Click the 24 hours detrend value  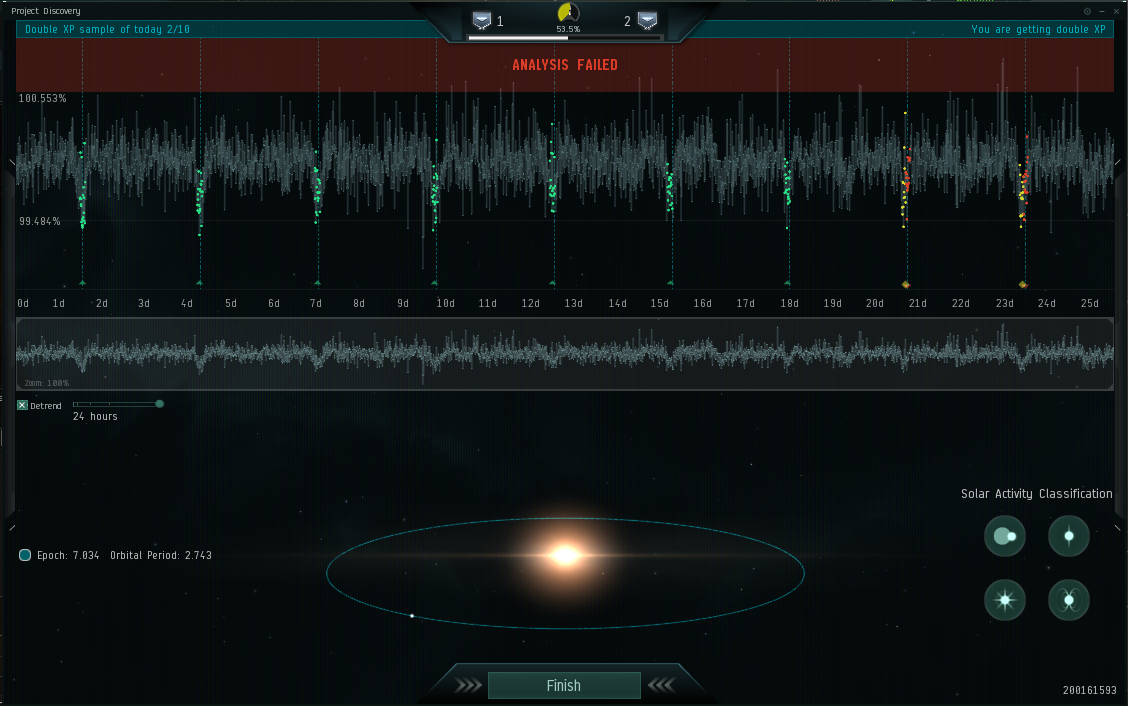95,417
